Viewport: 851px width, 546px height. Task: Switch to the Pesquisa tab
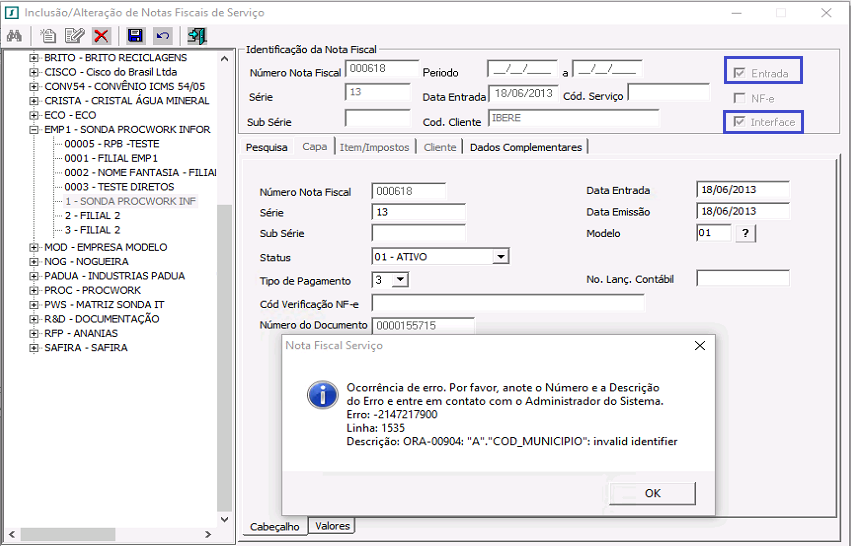[266, 147]
